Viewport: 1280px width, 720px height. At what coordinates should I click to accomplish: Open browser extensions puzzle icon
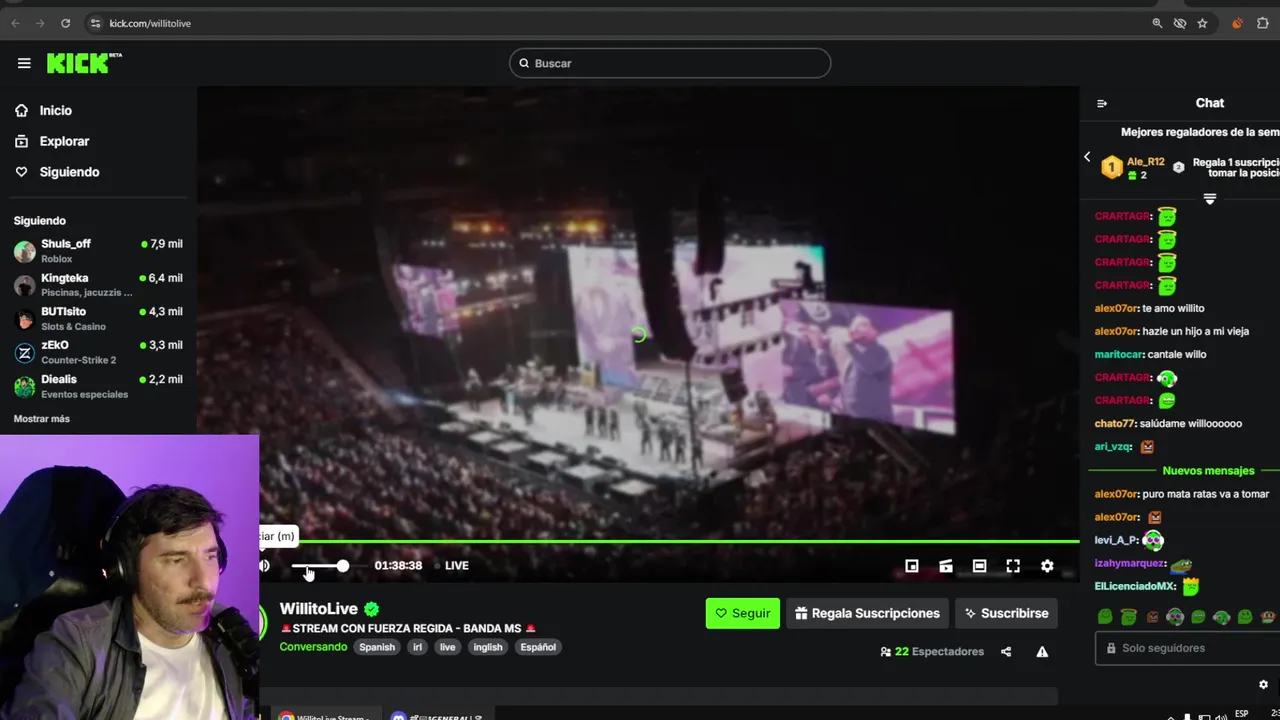click(x=1263, y=23)
